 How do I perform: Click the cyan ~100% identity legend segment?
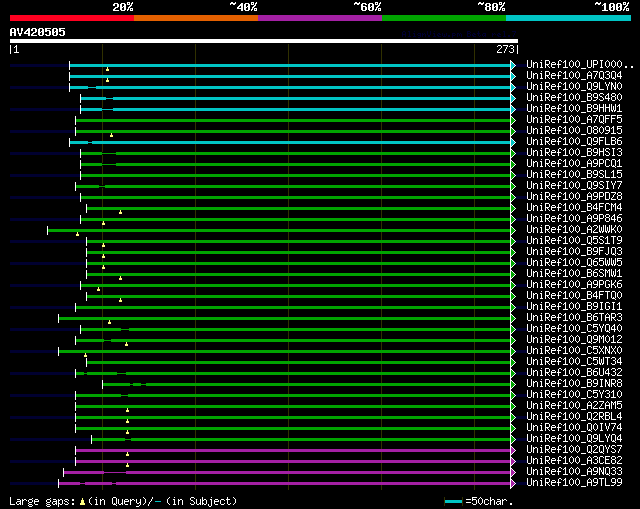pos(567,18)
